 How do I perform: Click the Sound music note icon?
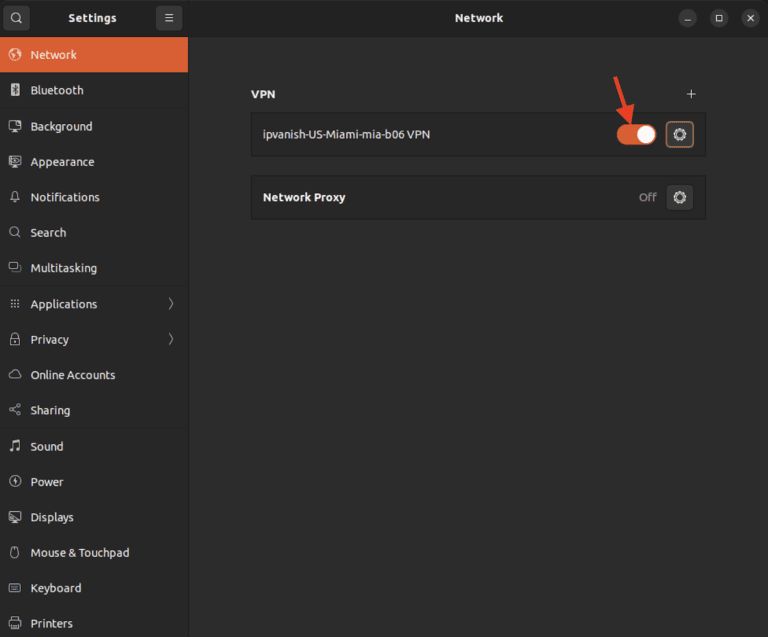pyautogui.click(x=15, y=446)
